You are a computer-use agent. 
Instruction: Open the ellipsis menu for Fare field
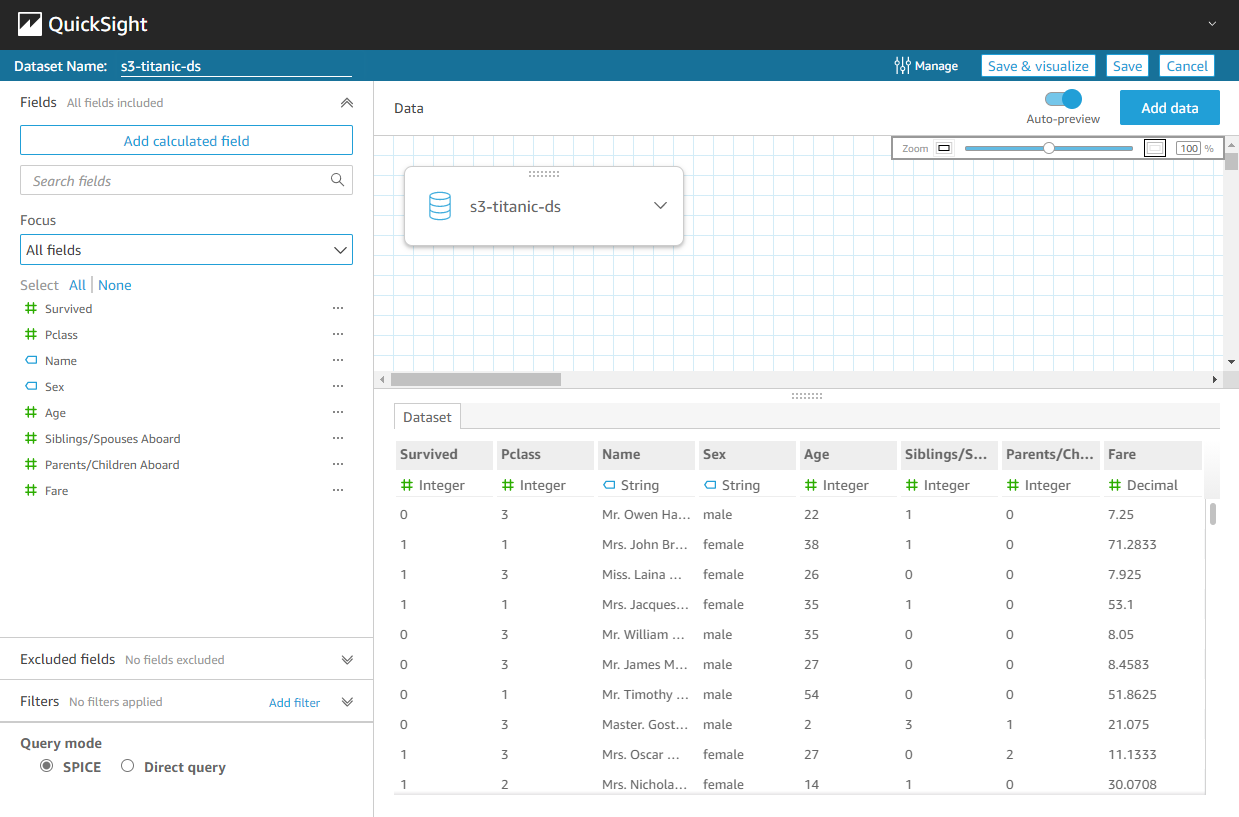tap(338, 491)
